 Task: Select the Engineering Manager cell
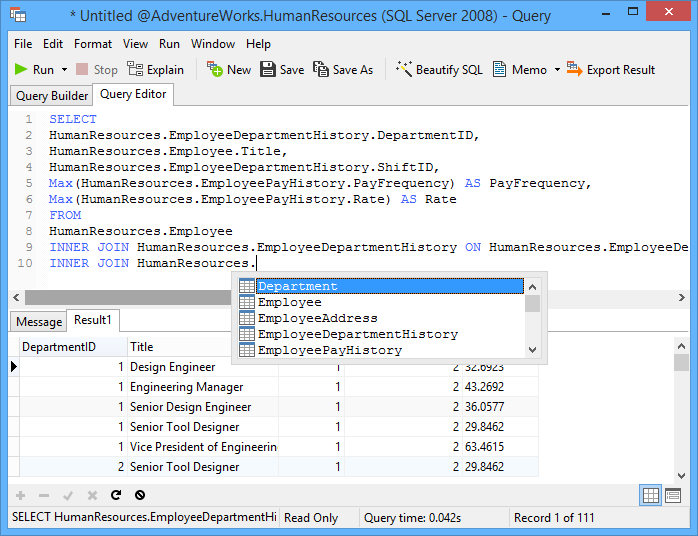[x=203, y=387]
